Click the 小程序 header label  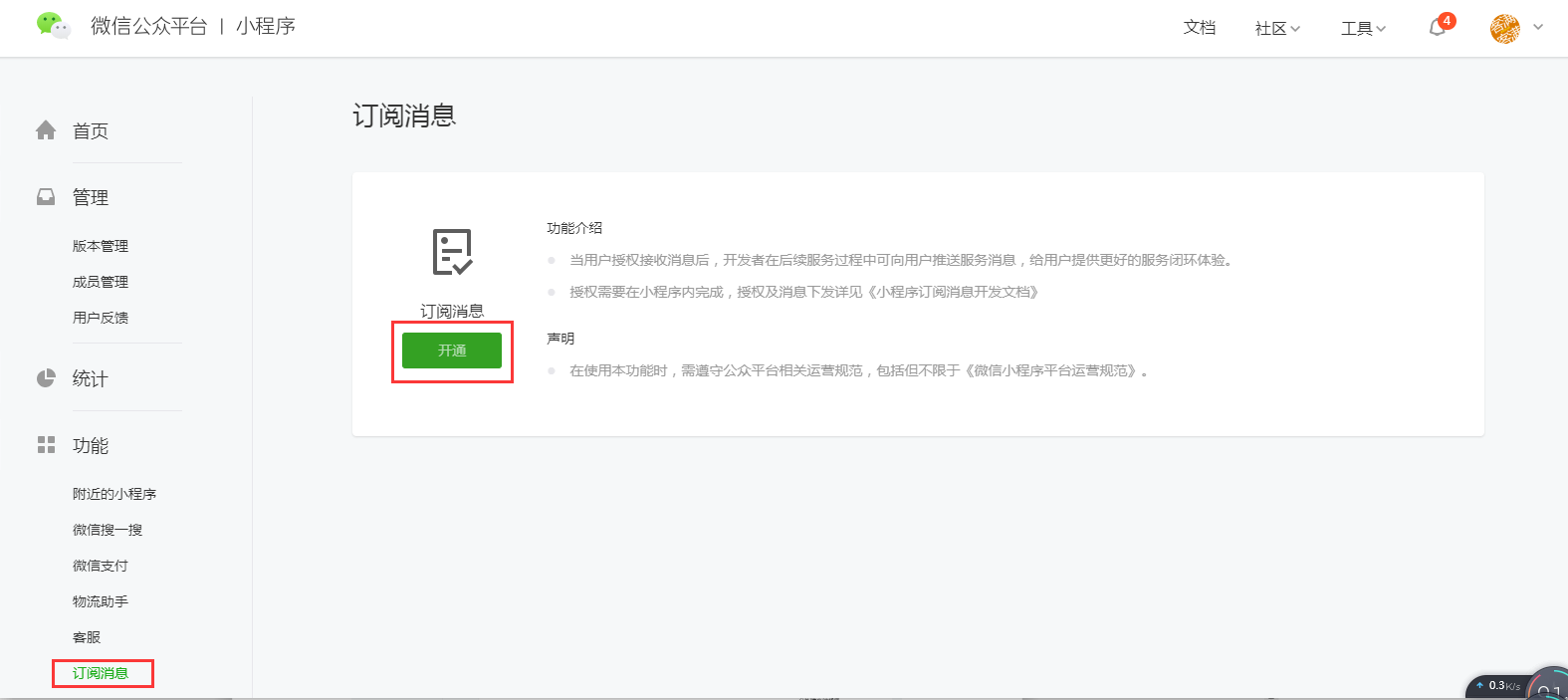point(266,26)
